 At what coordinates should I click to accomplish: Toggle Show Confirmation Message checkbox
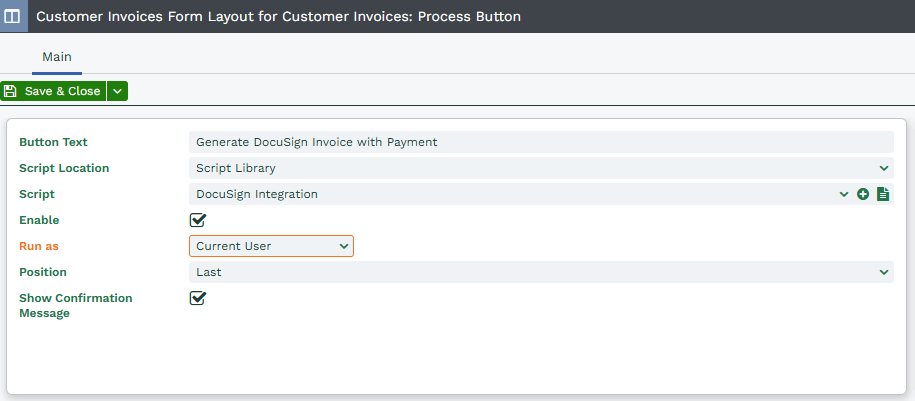click(x=198, y=298)
